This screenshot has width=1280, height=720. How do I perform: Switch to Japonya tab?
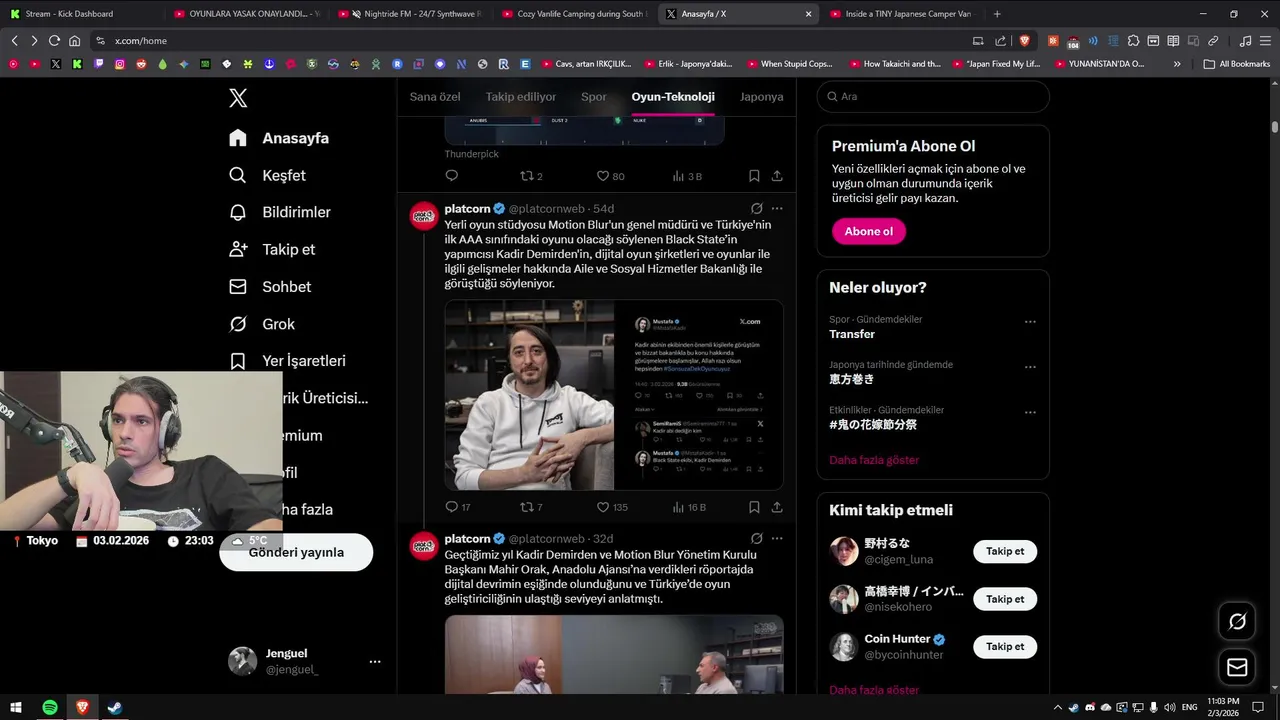click(761, 97)
